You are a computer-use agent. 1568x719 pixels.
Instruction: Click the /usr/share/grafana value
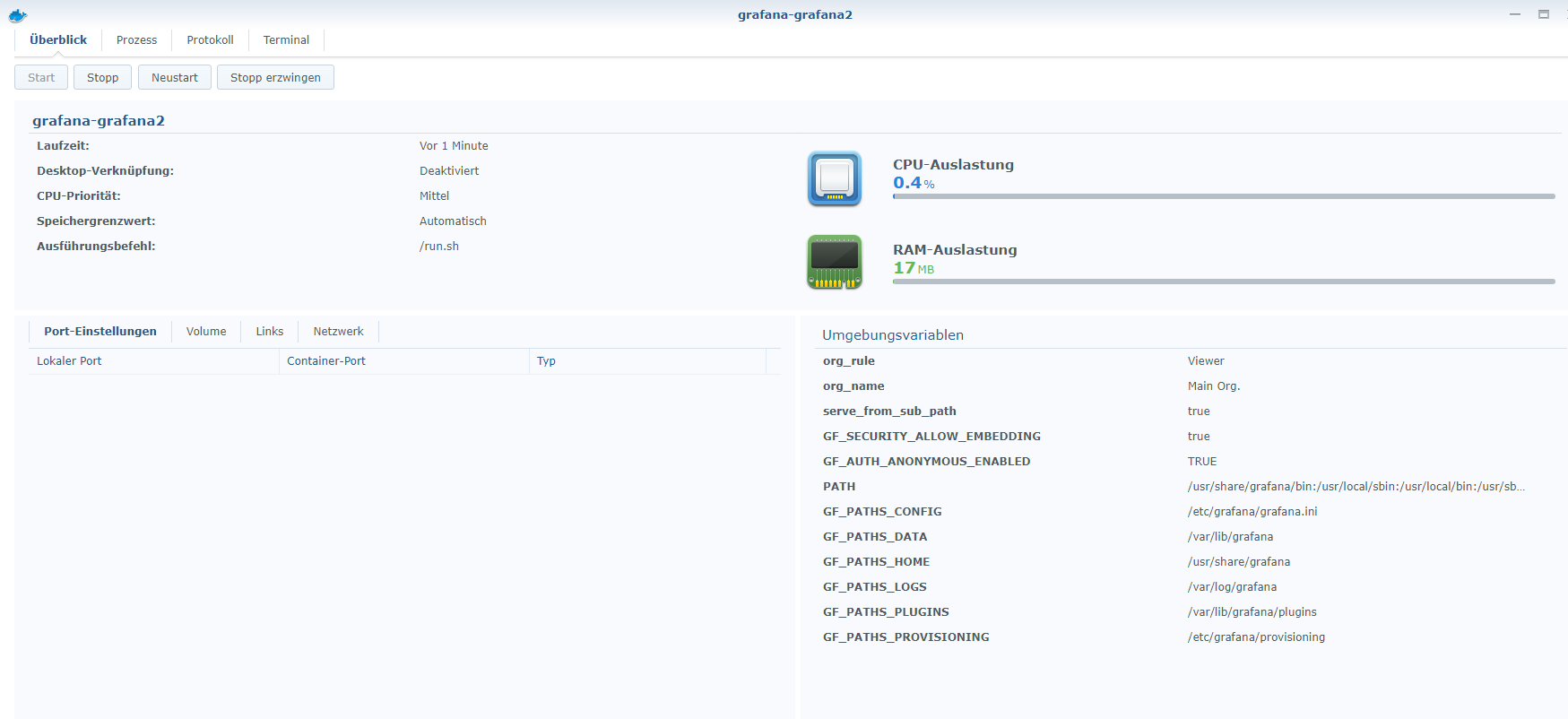pyautogui.click(x=1239, y=561)
